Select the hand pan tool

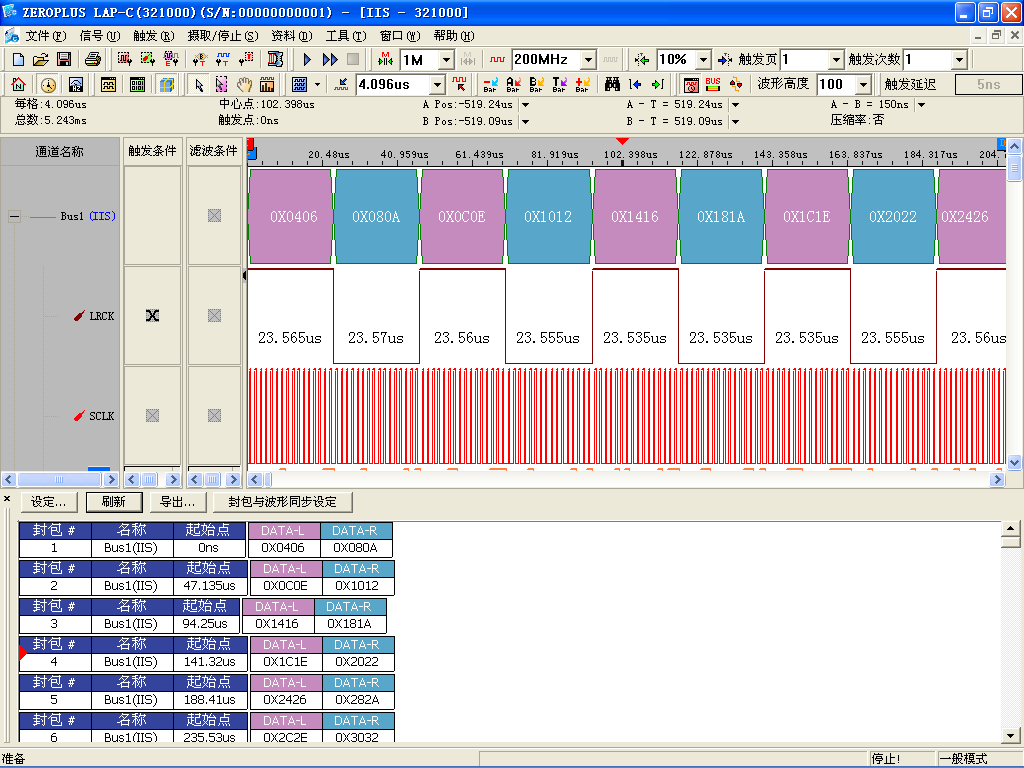[x=245, y=85]
